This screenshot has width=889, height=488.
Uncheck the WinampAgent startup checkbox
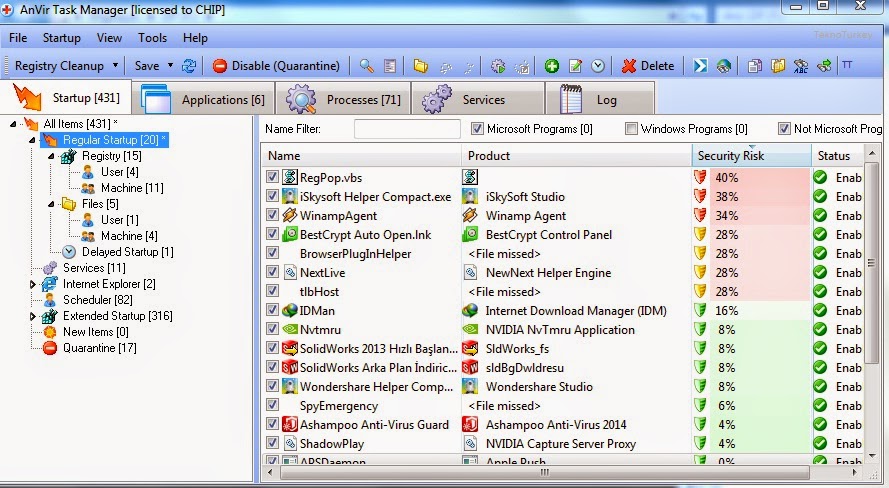click(x=272, y=215)
